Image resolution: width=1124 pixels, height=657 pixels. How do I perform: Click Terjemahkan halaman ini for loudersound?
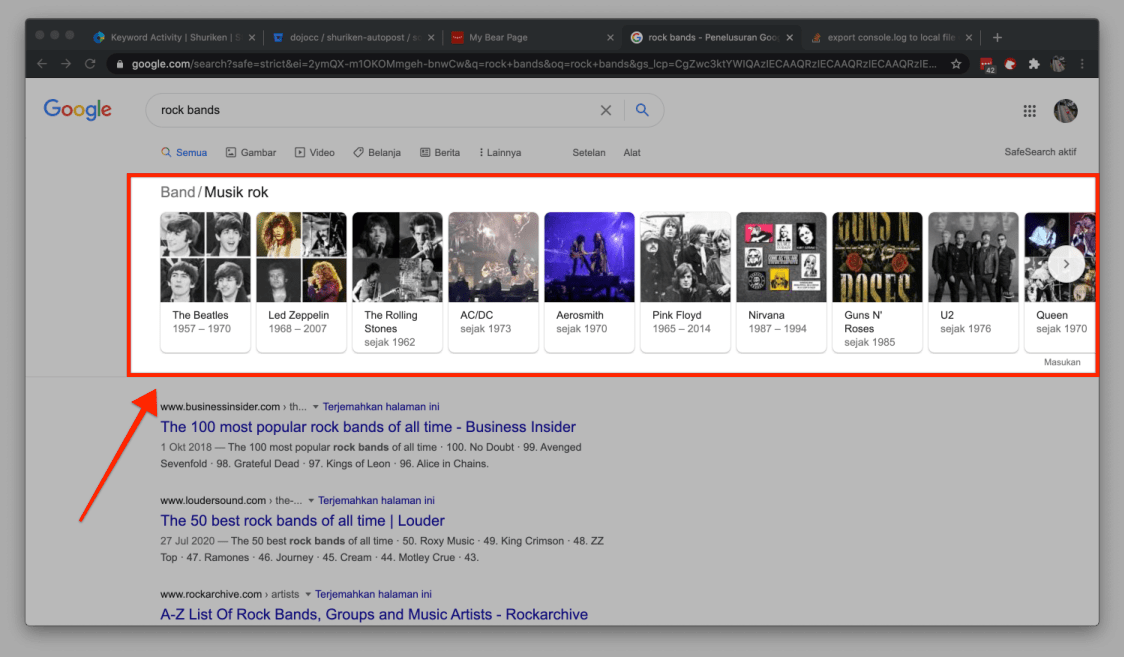(376, 501)
